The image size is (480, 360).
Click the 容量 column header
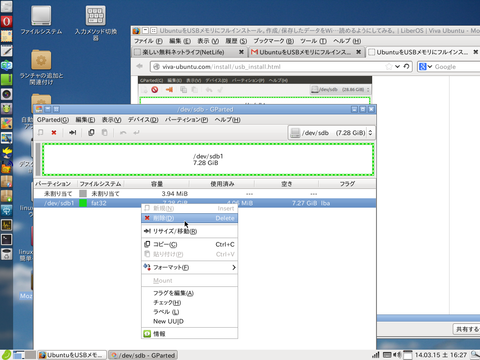157,184
